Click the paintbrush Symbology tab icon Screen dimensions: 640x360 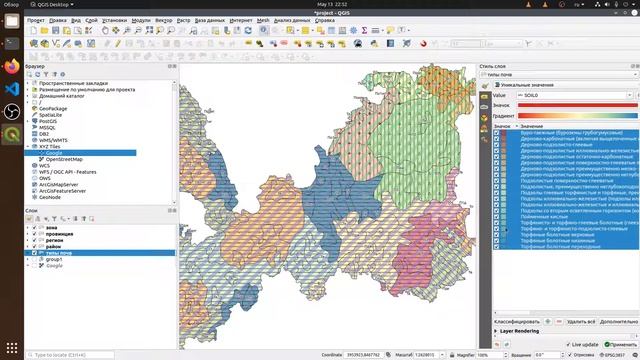point(485,85)
